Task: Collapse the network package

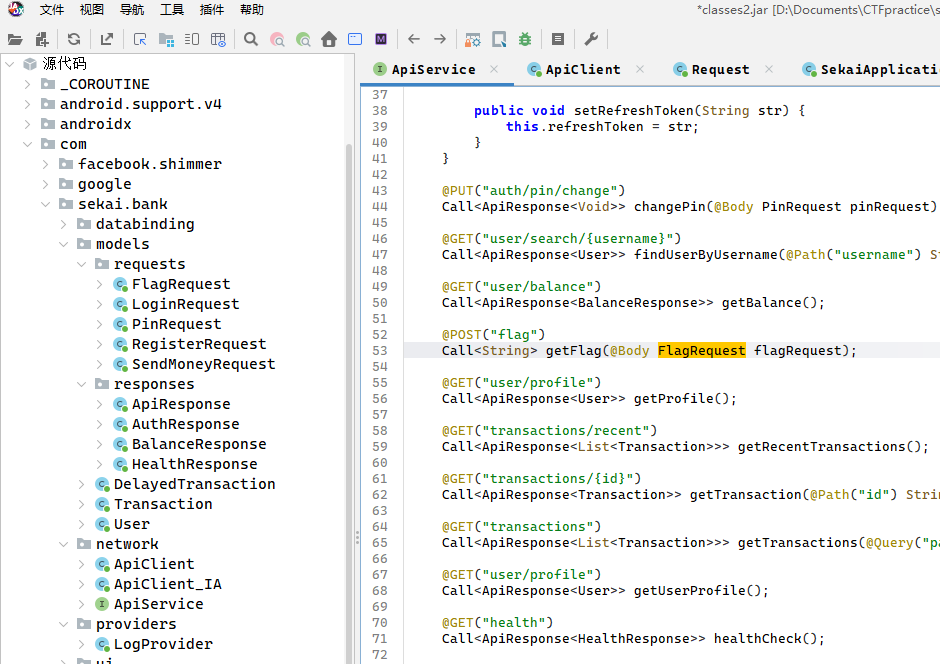Action: coord(64,544)
